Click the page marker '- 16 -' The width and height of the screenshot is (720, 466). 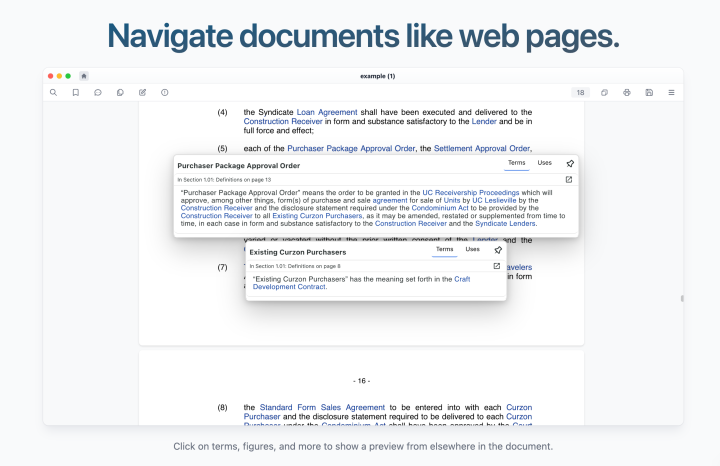361,381
